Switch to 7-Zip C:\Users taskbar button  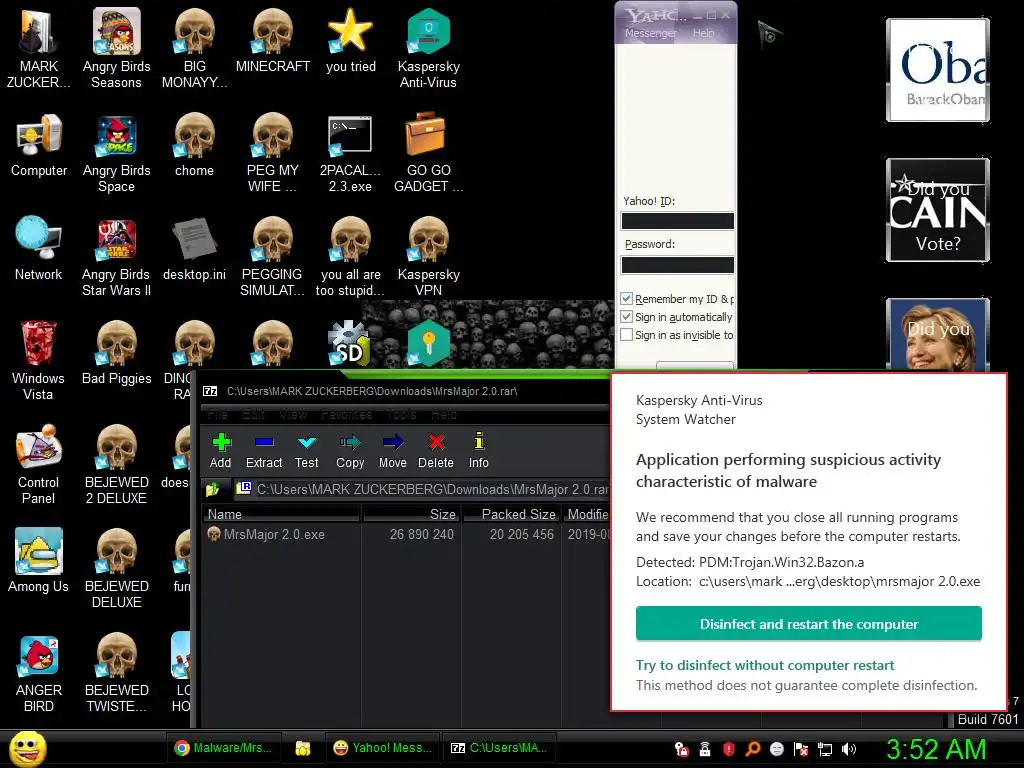click(500, 748)
